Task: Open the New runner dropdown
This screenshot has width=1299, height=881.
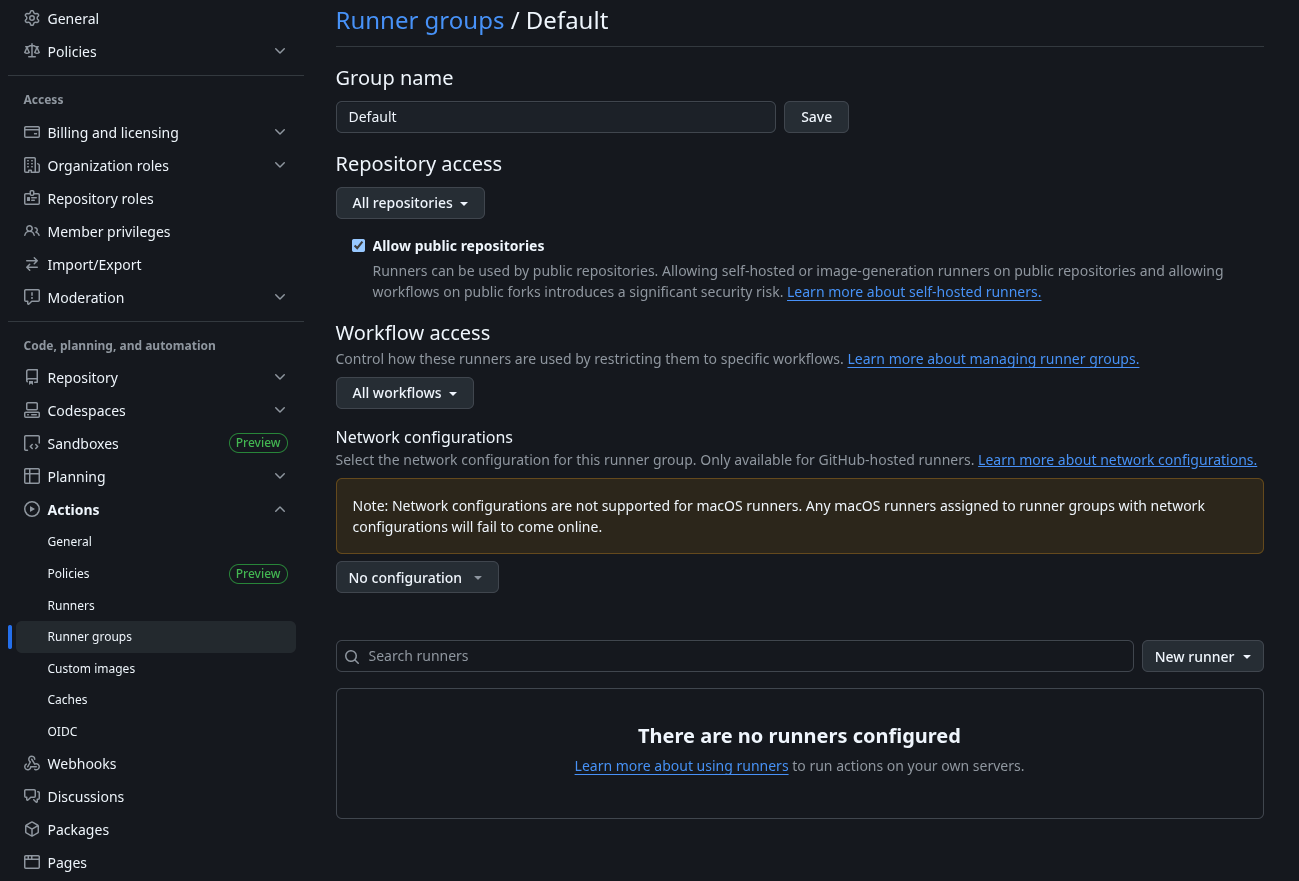Action: [1202, 657]
